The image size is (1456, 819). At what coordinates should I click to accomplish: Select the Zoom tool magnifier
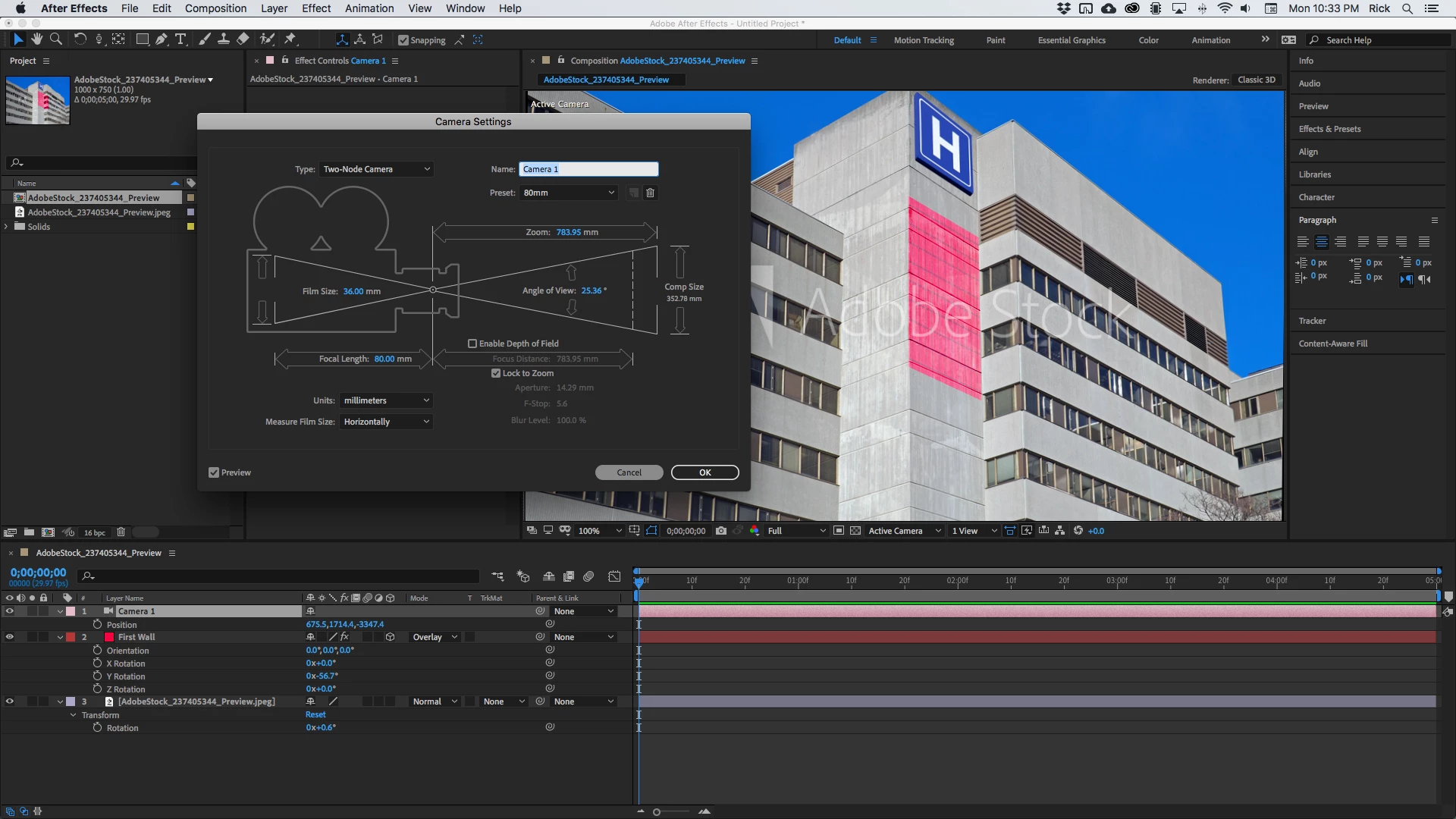tap(55, 39)
